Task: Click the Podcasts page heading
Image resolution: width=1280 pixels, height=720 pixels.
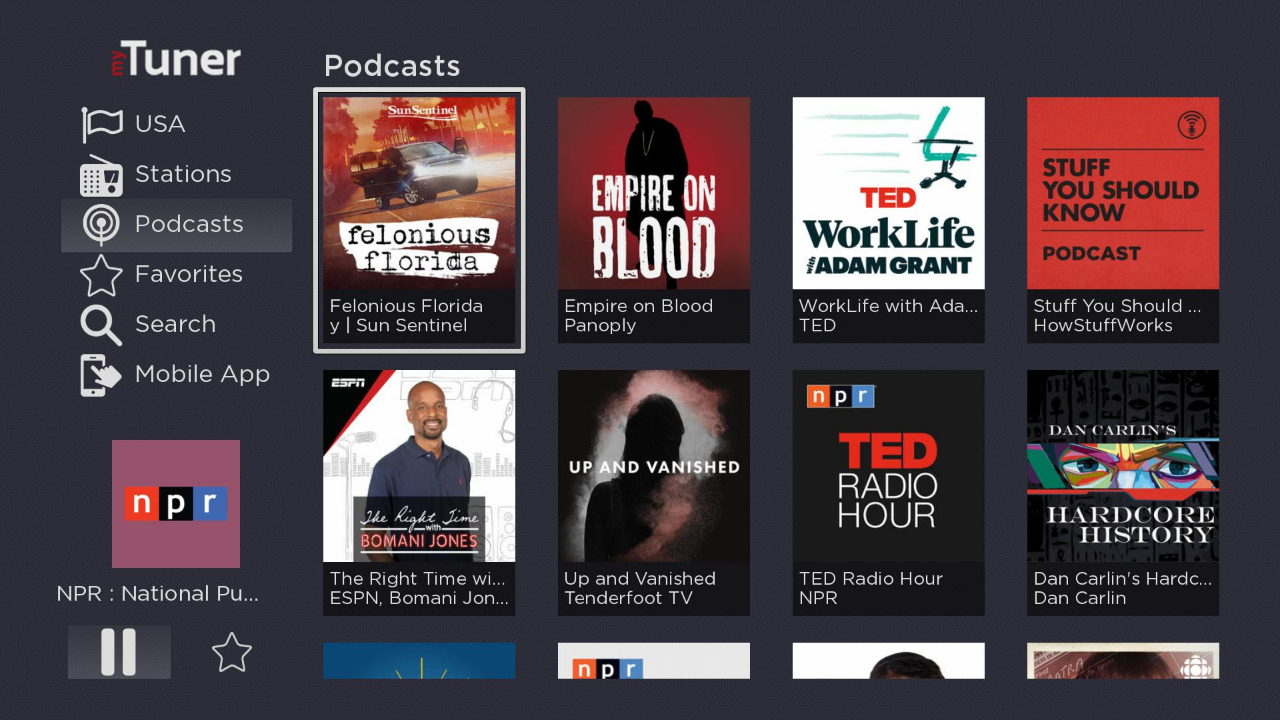Action: 392,66
